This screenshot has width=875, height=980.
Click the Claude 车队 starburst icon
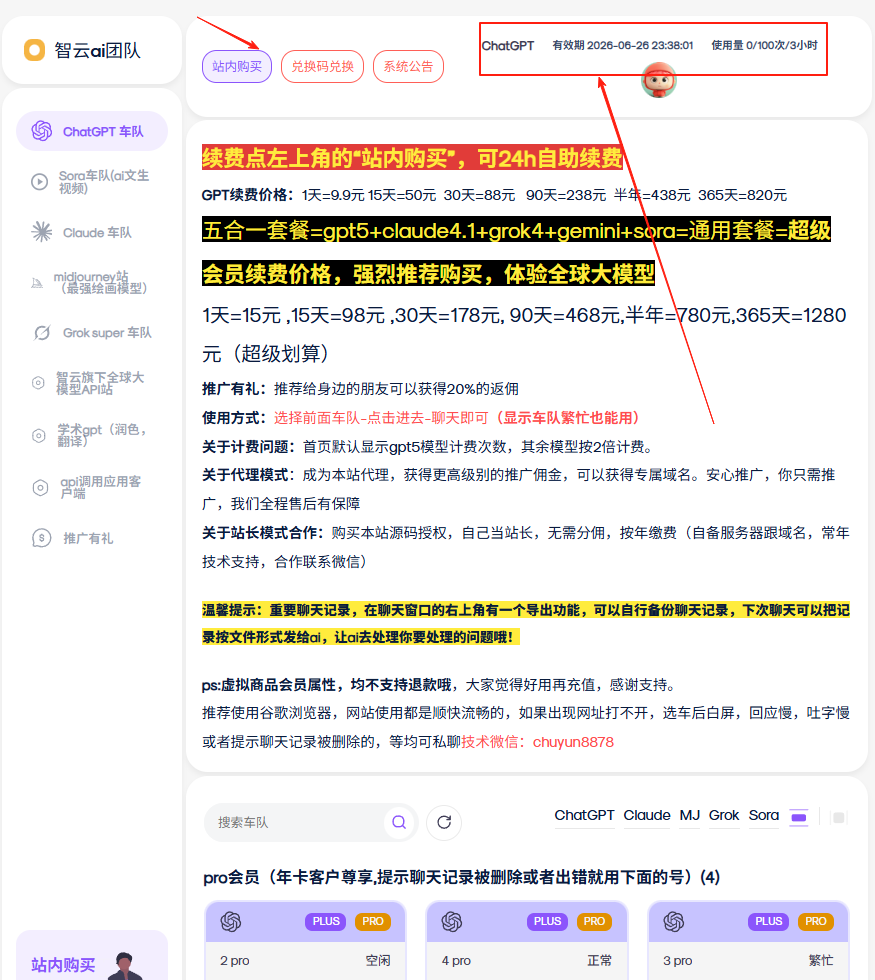click(41, 232)
